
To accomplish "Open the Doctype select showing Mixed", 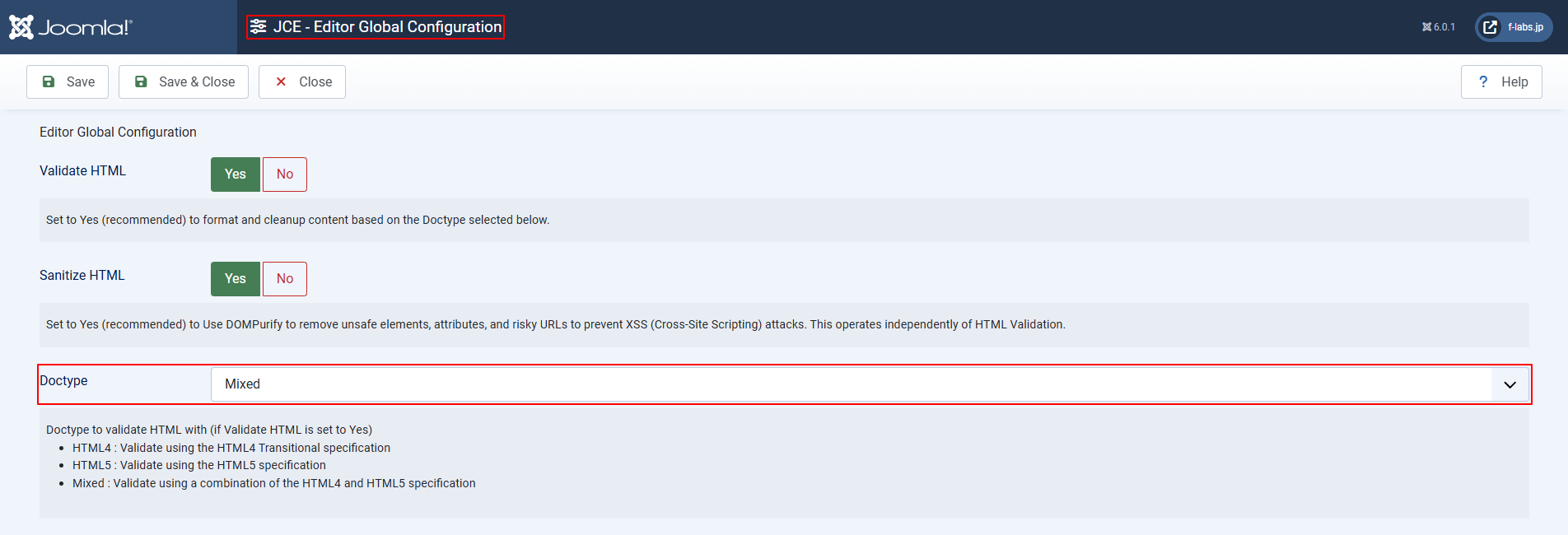I will pyautogui.click(x=848, y=384).
